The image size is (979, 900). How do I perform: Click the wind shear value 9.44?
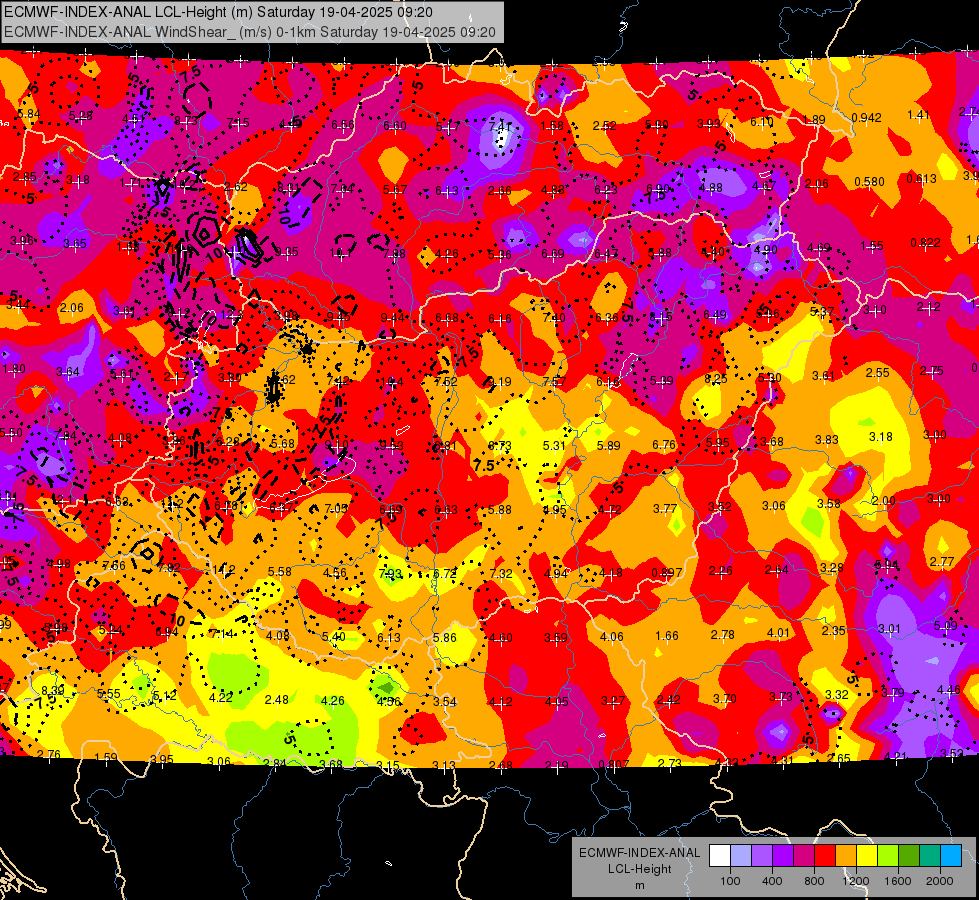click(x=392, y=318)
